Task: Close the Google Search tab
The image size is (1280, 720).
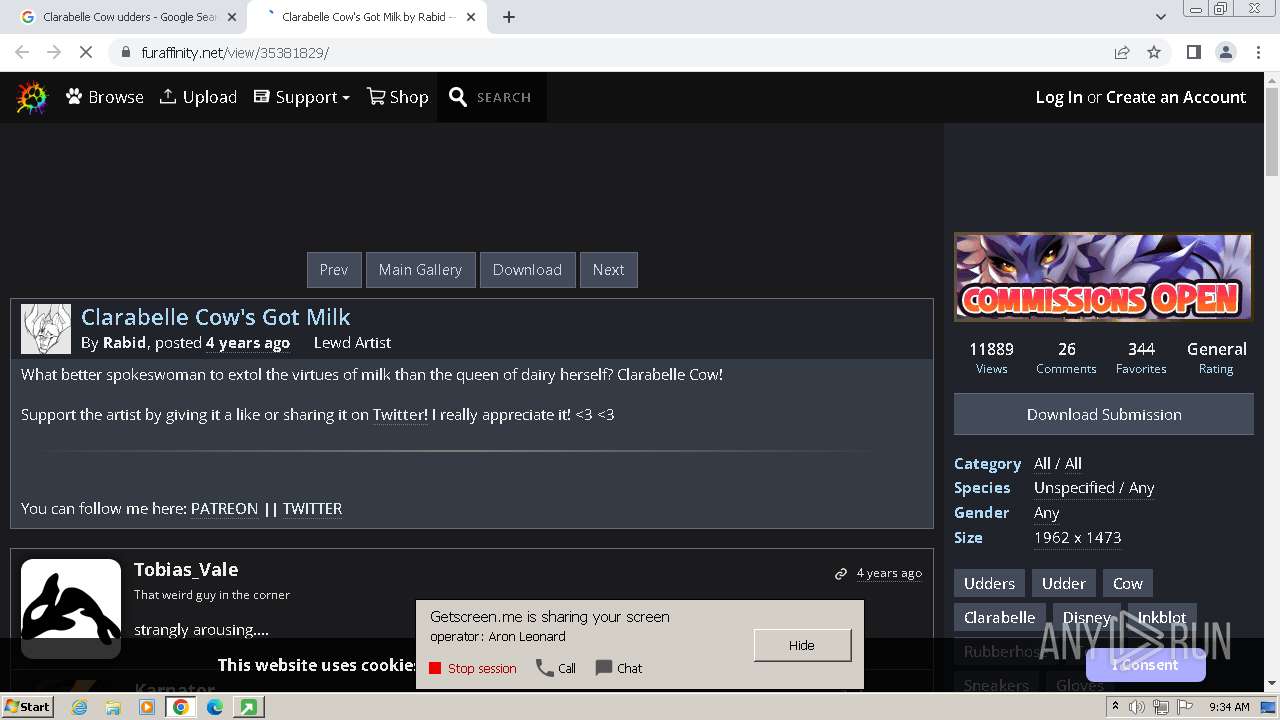Action: pyautogui.click(x=231, y=17)
